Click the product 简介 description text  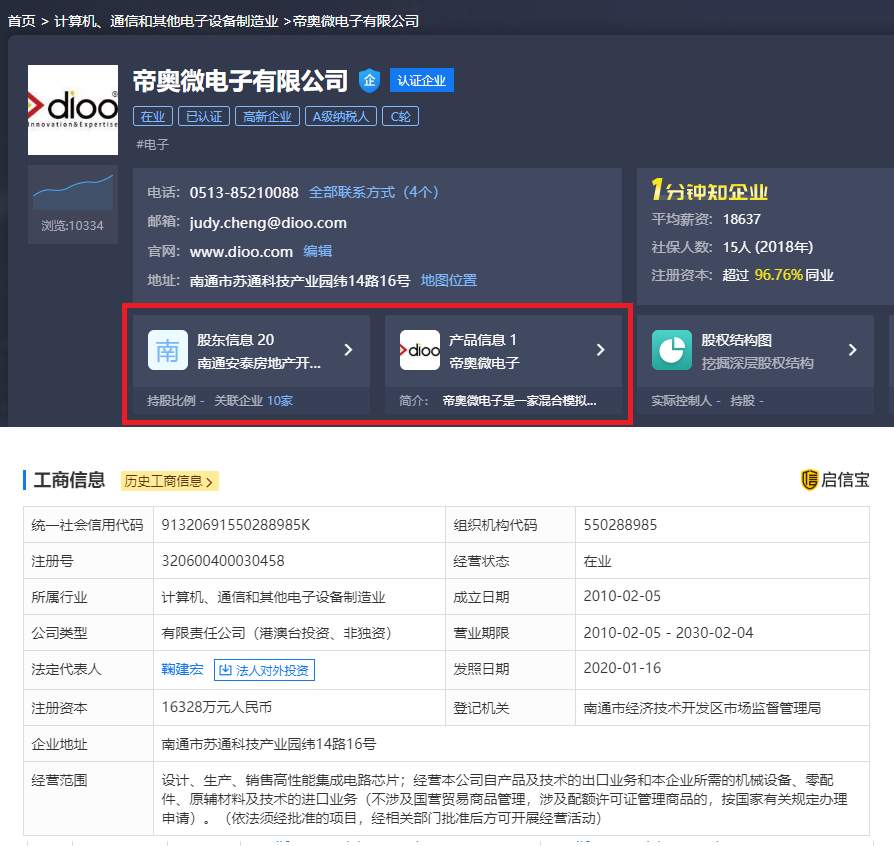pyautogui.click(x=519, y=401)
